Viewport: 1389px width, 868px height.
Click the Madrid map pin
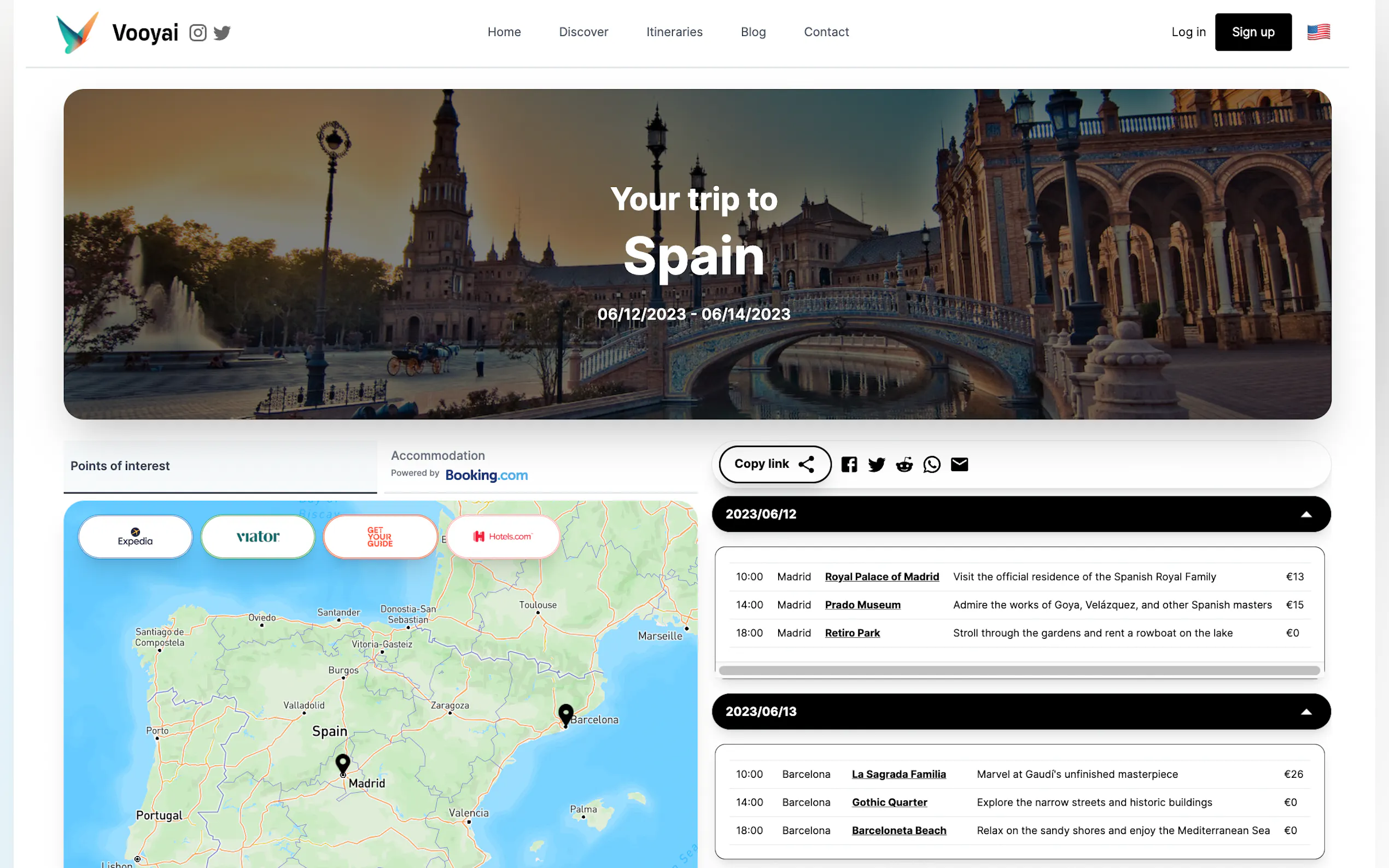coord(343,764)
